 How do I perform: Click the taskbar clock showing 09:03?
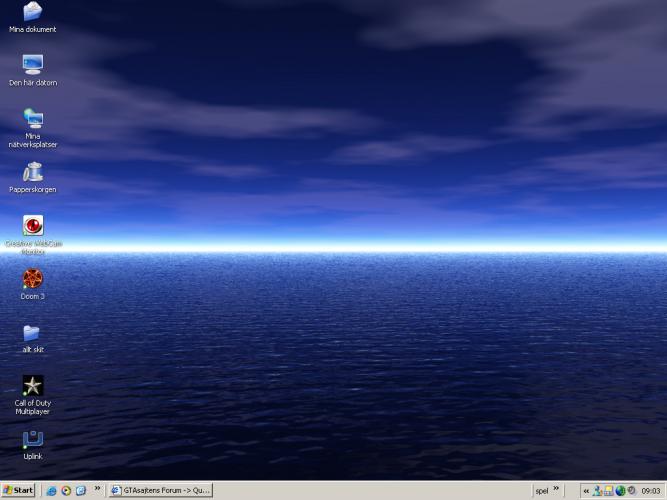coord(650,490)
